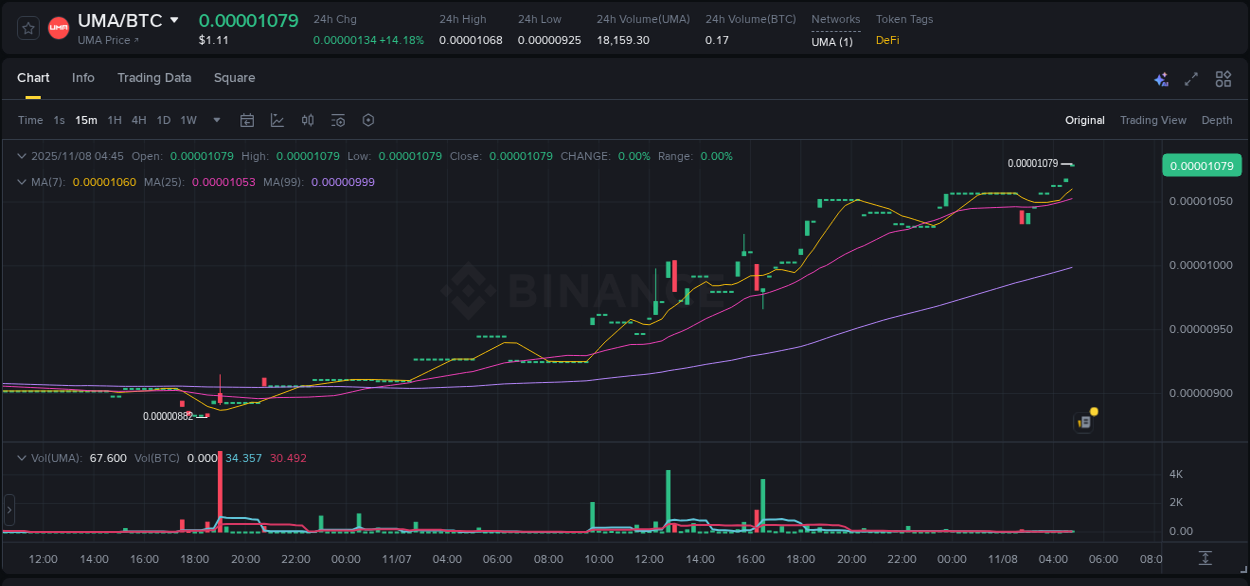Viewport: 1250px width, 586px height.
Task: Collapse the OHLC info row chevron
Action: point(21,156)
